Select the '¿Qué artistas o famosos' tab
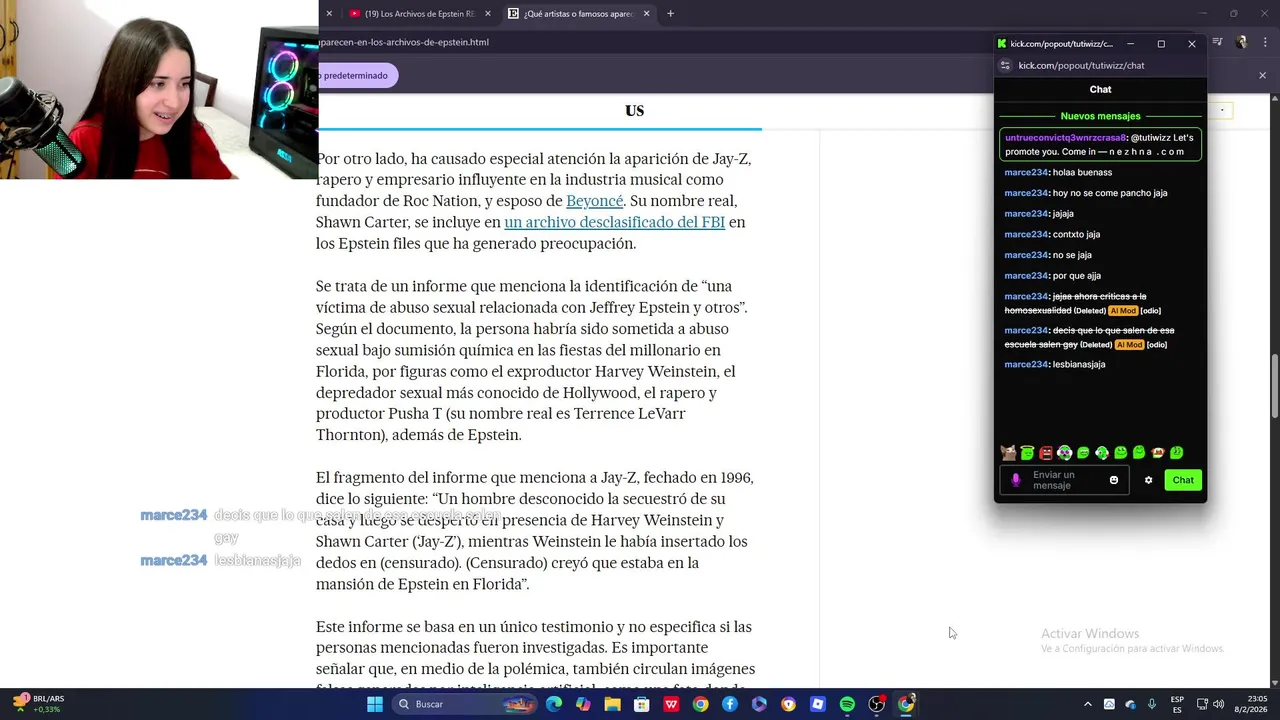This screenshot has height=720, width=1280. coord(577,14)
